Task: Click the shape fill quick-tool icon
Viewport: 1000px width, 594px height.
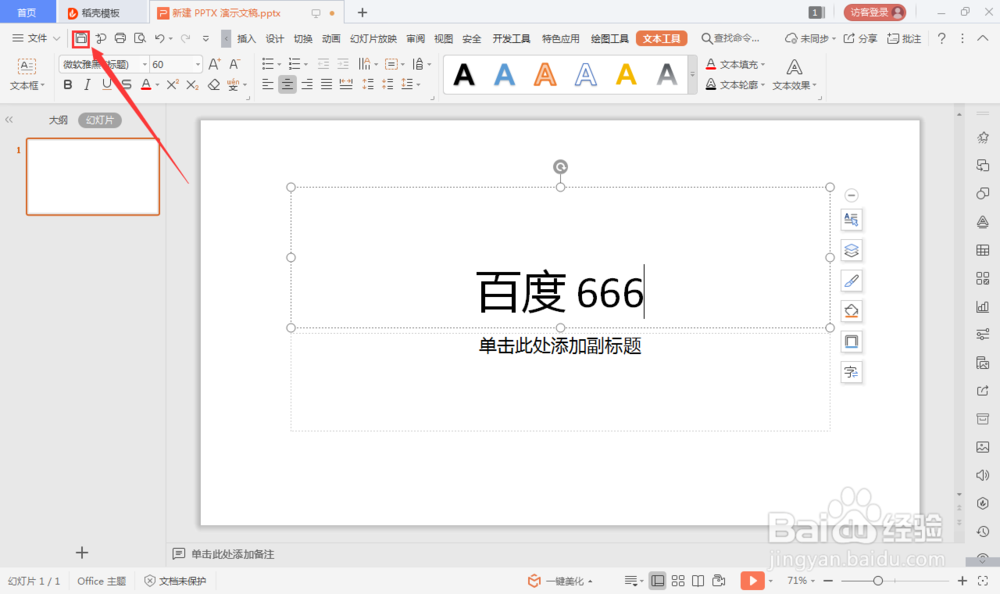Action: point(851,311)
